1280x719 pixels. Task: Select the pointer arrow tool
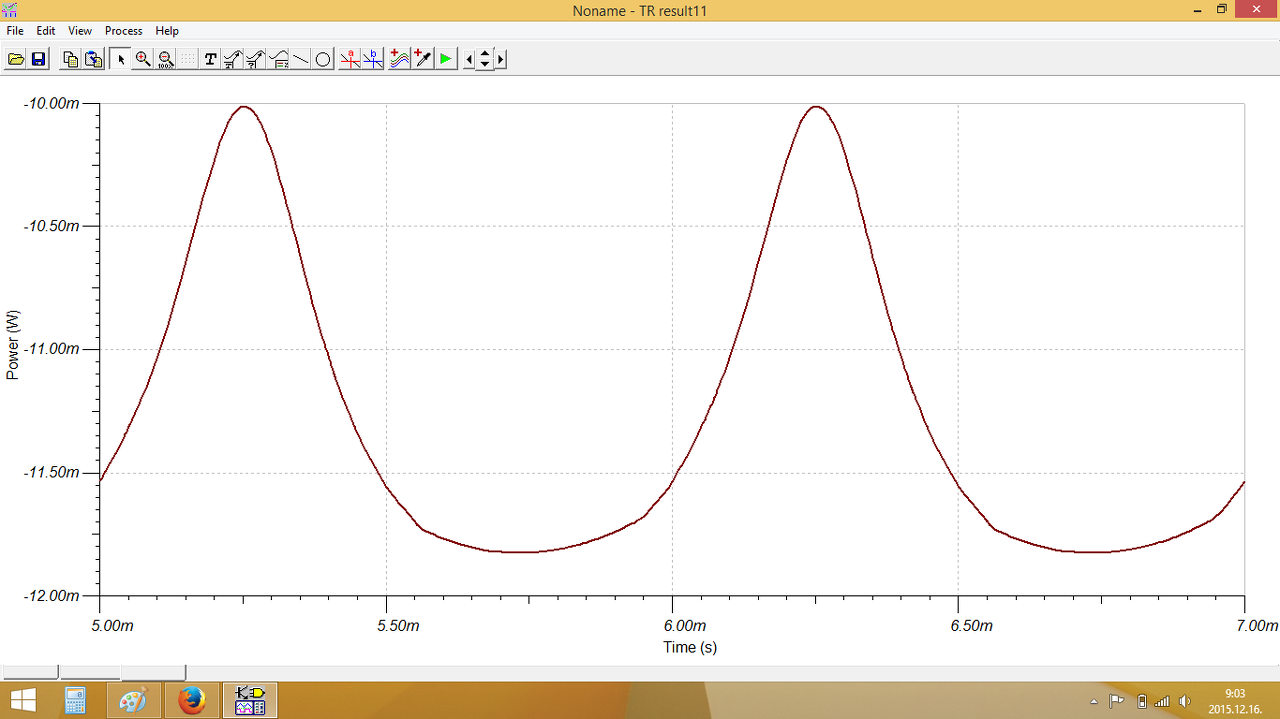[x=120, y=59]
